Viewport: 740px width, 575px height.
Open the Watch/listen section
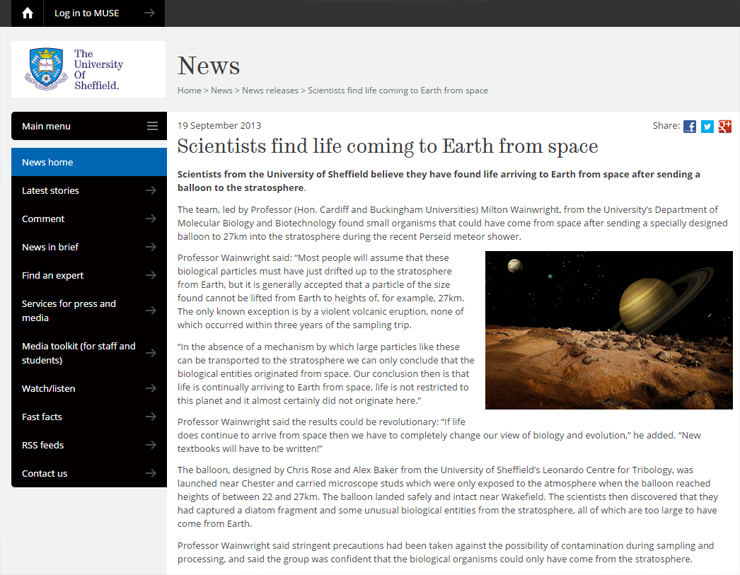click(48, 388)
